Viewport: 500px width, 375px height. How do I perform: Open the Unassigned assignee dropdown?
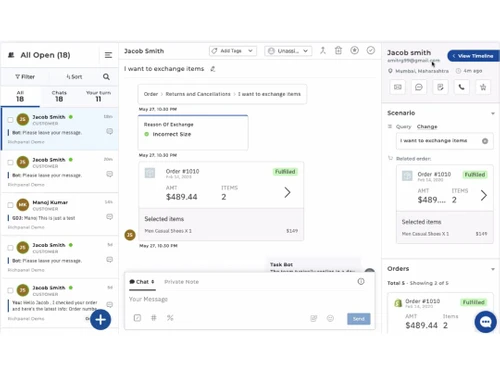pos(288,51)
